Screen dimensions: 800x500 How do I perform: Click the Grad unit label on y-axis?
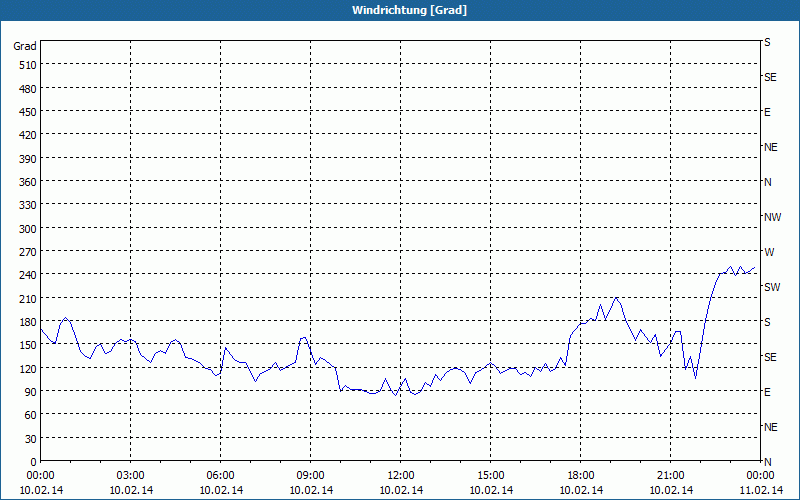25,46
